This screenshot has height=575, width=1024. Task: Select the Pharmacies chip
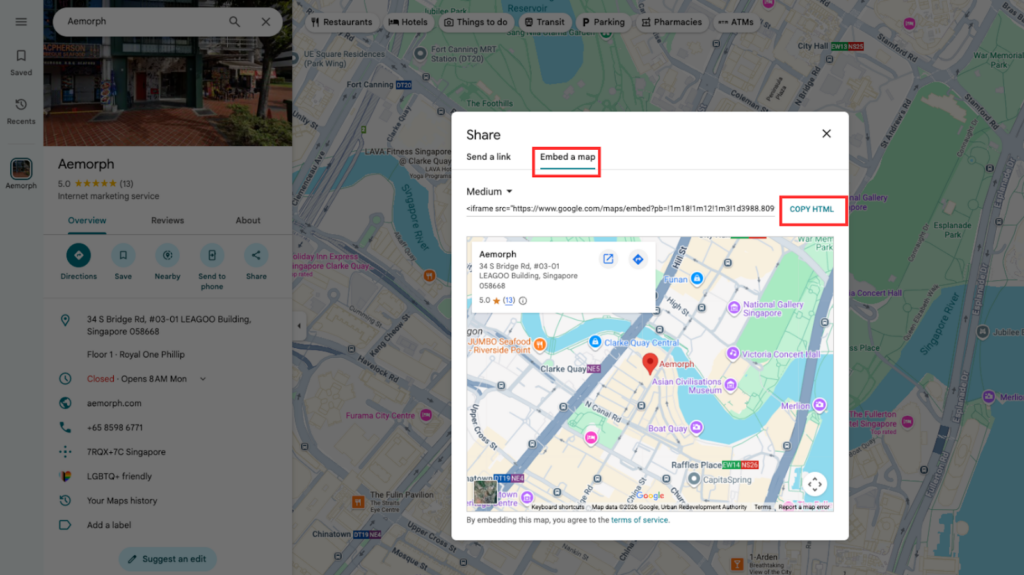tap(671, 22)
